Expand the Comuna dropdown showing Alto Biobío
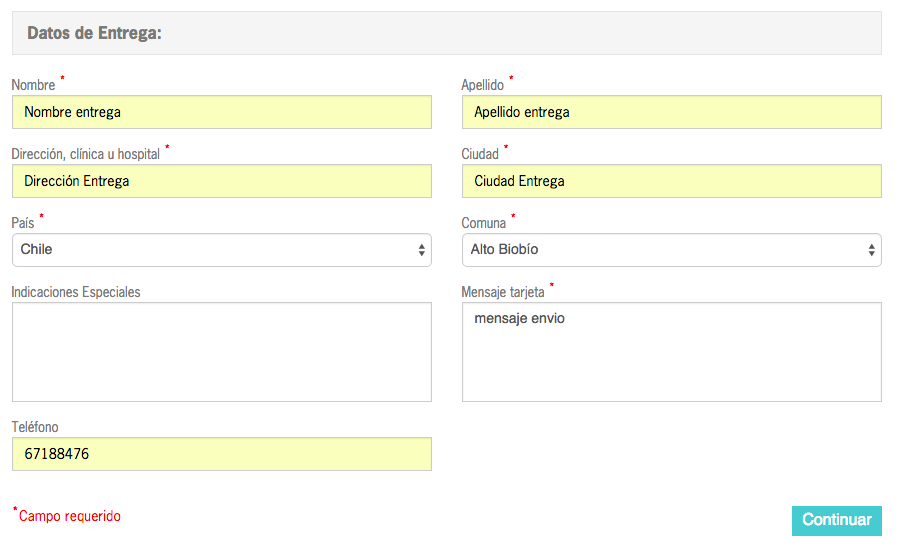This screenshot has height=556, width=921. click(671, 250)
